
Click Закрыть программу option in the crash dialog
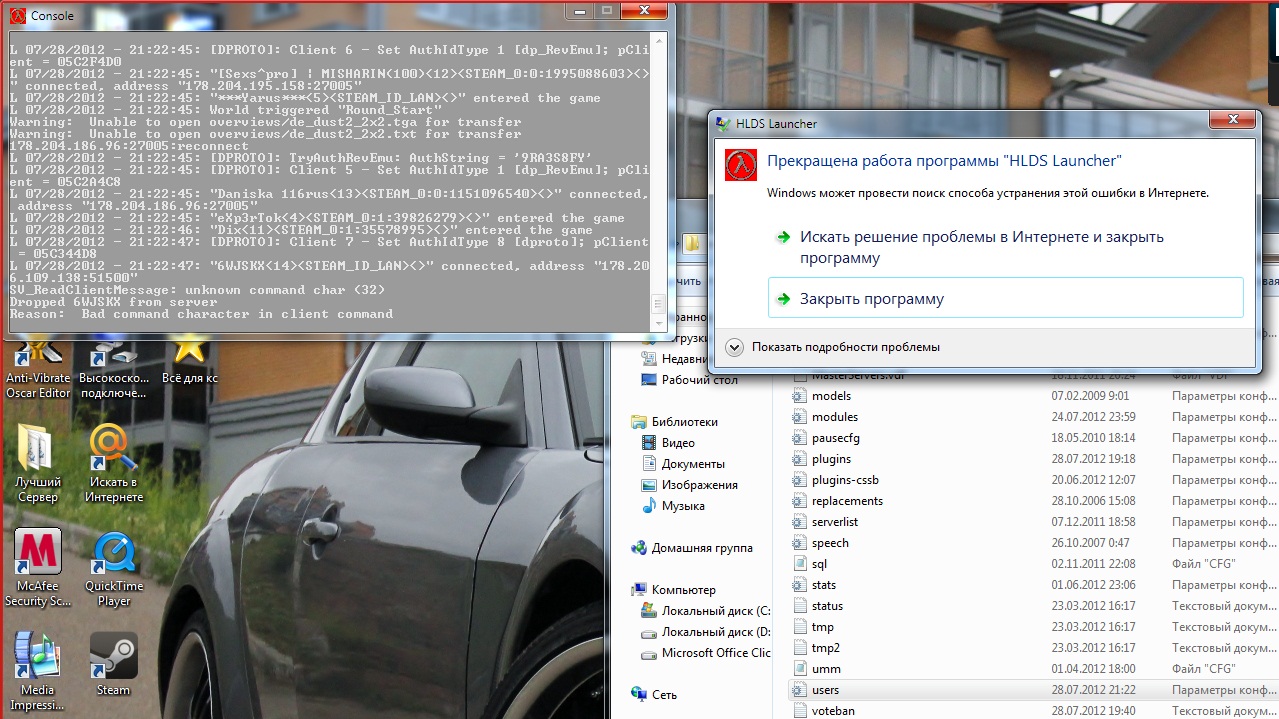(x=1005, y=298)
